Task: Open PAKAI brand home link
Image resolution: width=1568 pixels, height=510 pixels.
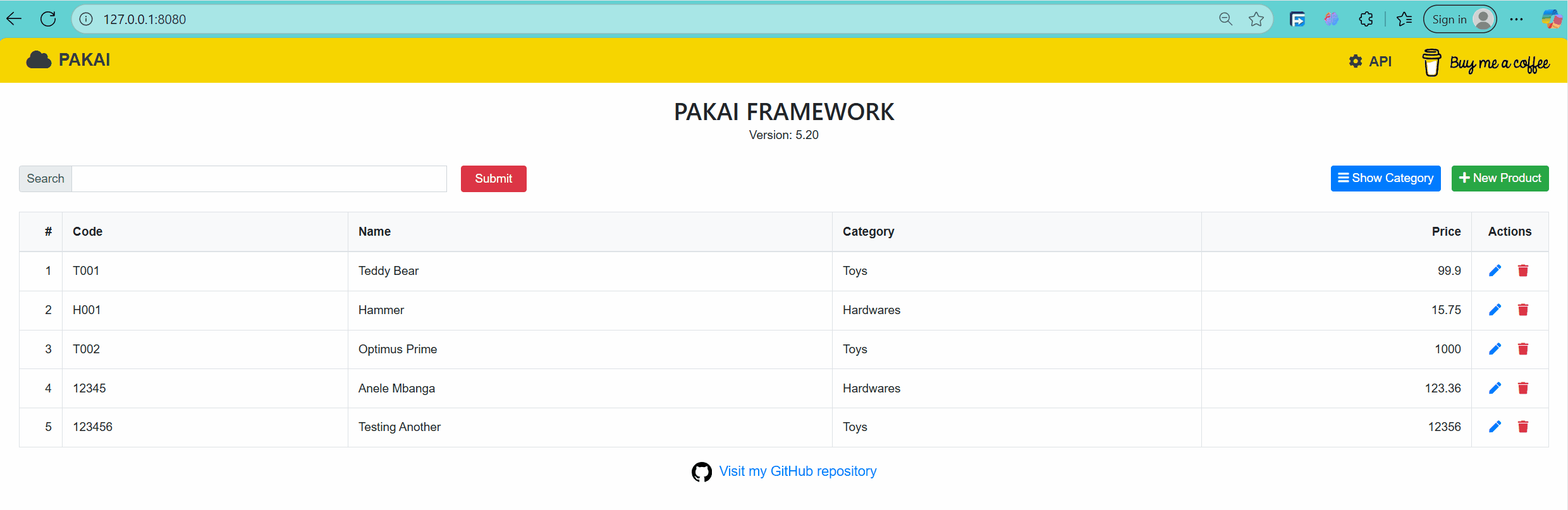Action: tap(68, 59)
